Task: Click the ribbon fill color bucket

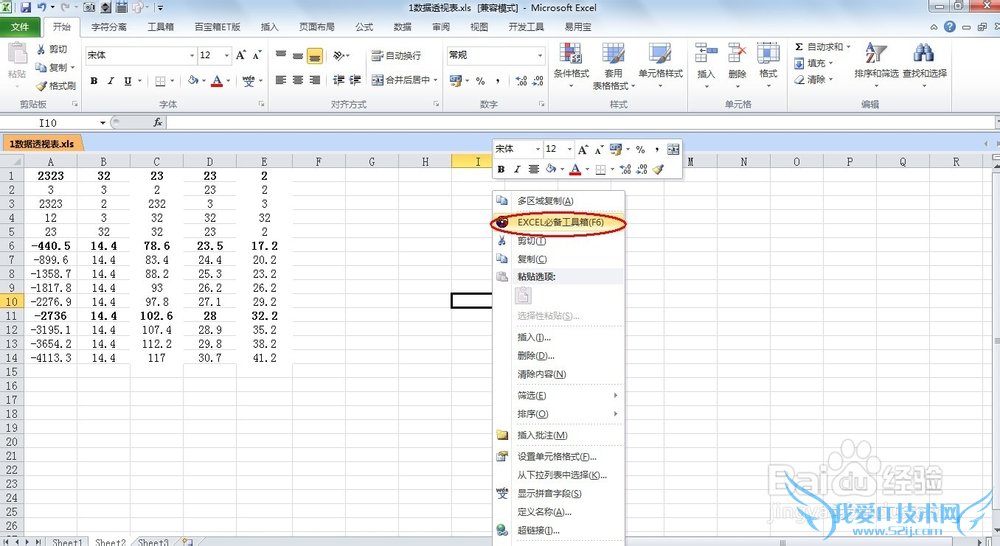Action: 193,80
